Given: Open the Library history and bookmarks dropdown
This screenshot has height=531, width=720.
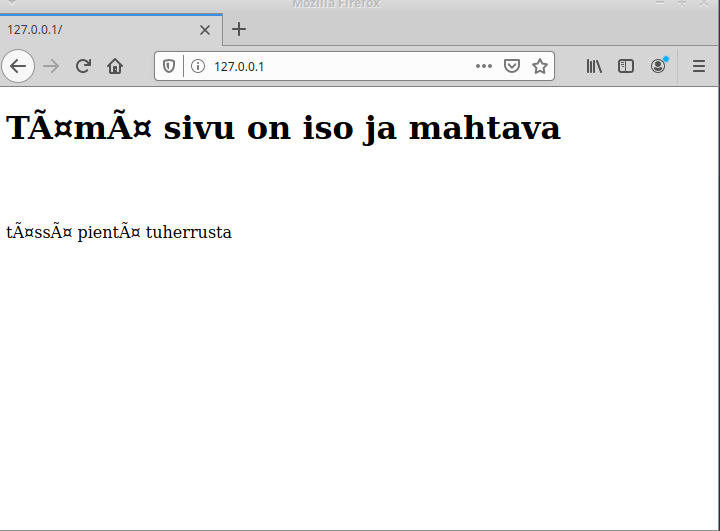Looking at the screenshot, I should click(x=594, y=66).
